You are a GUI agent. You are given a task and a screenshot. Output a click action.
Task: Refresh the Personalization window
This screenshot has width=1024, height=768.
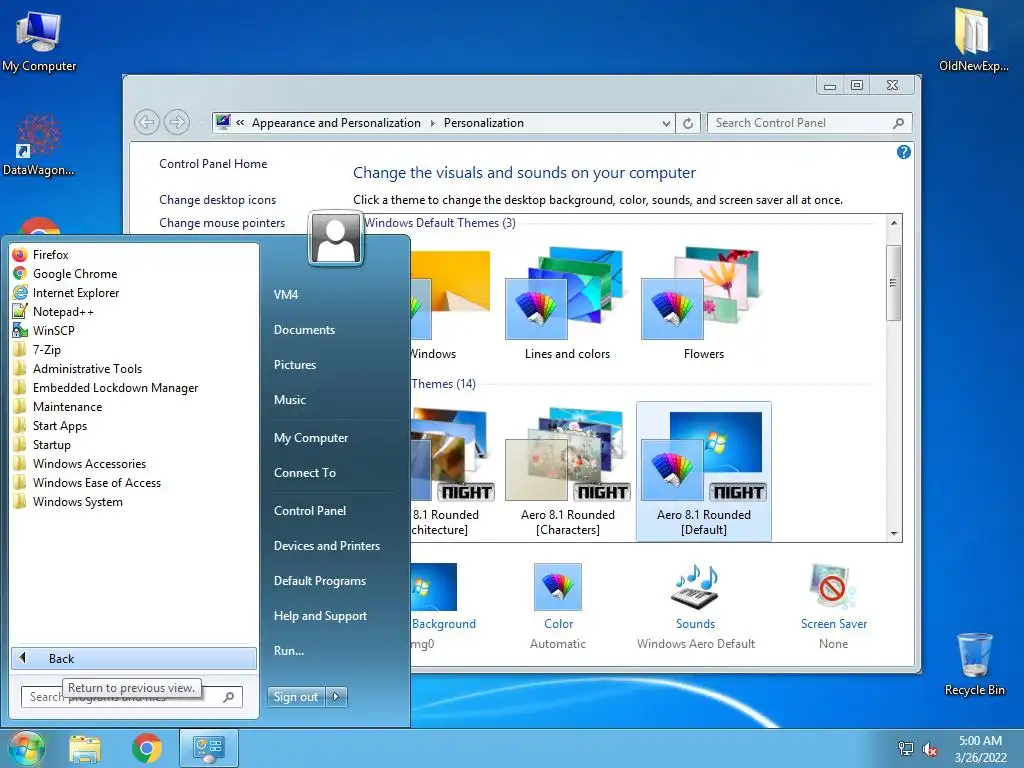point(688,123)
